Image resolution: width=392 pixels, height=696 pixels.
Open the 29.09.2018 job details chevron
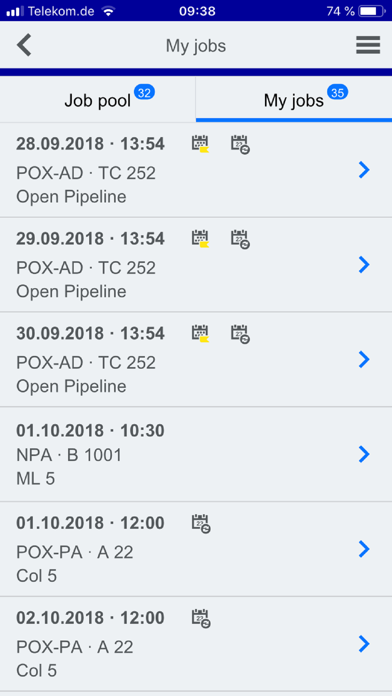364,265
